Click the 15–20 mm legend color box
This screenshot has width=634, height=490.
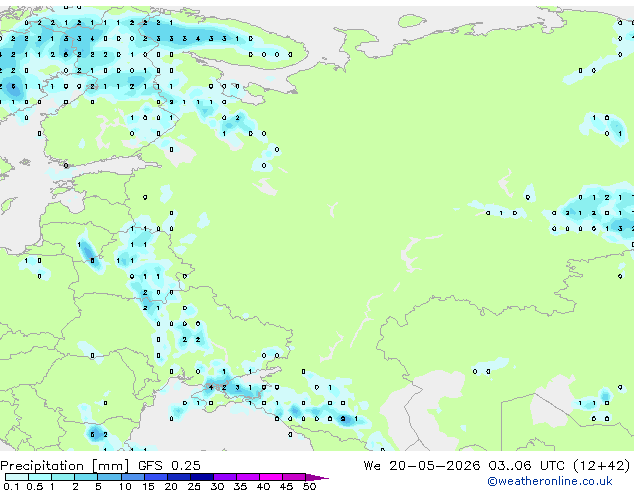(x=156, y=477)
